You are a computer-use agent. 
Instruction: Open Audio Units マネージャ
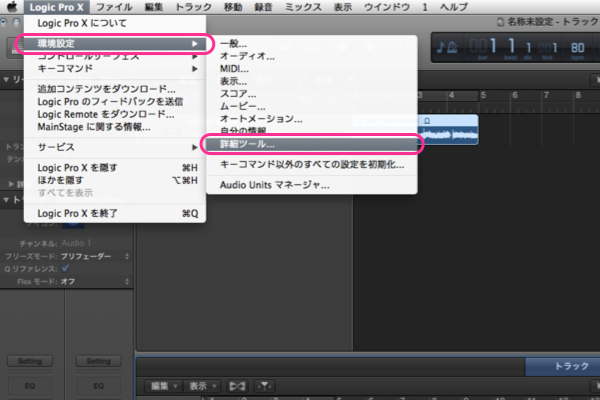pos(311,185)
